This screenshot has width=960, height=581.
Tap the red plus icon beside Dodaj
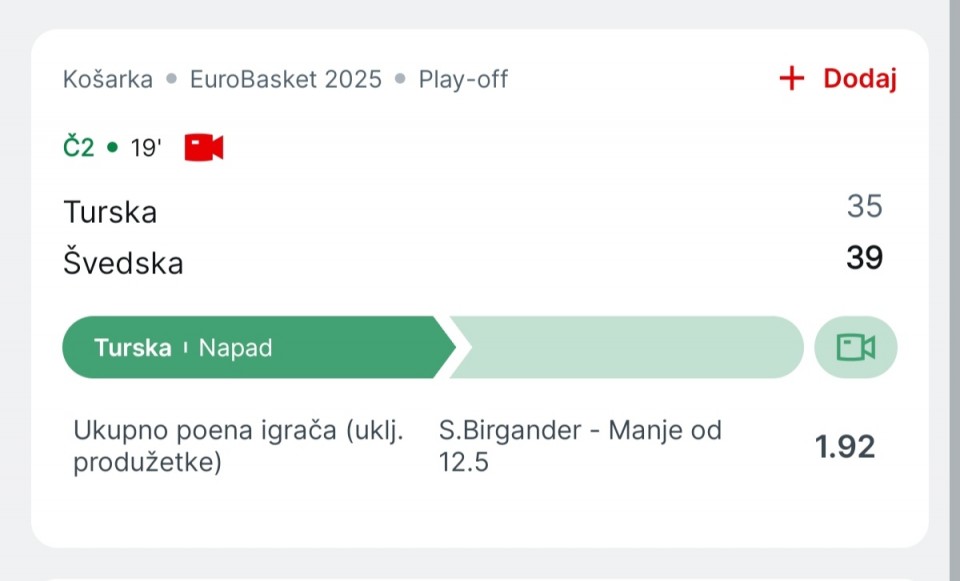pyautogui.click(x=792, y=78)
